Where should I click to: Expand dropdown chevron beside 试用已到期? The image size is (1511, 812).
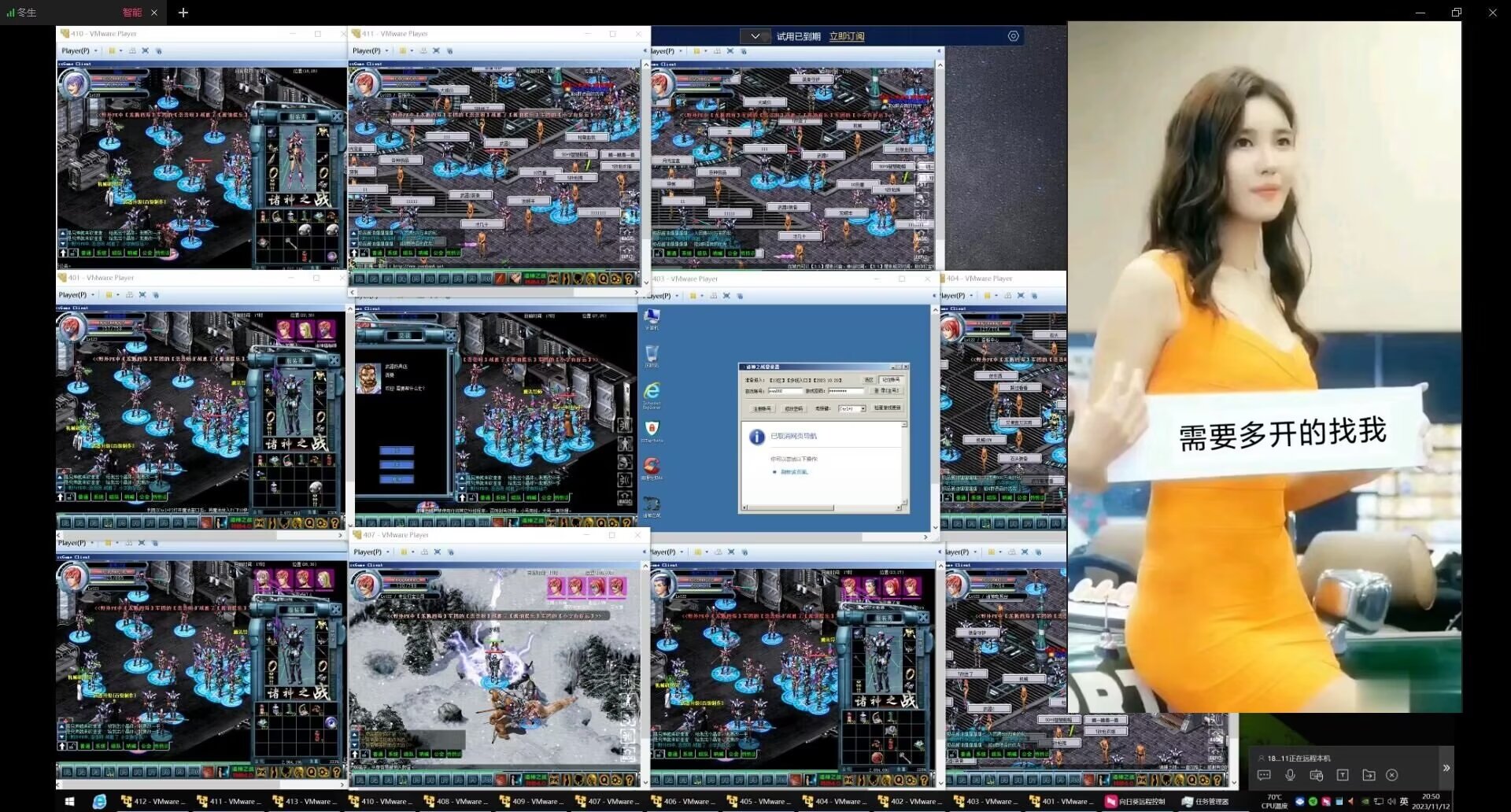[755, 36]
